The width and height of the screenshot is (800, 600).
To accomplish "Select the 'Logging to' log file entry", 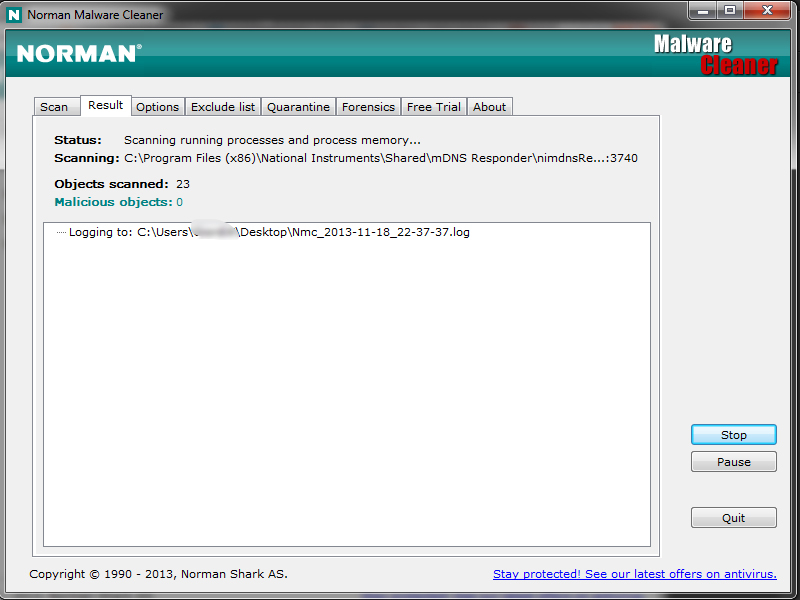I will coord(269,232).
